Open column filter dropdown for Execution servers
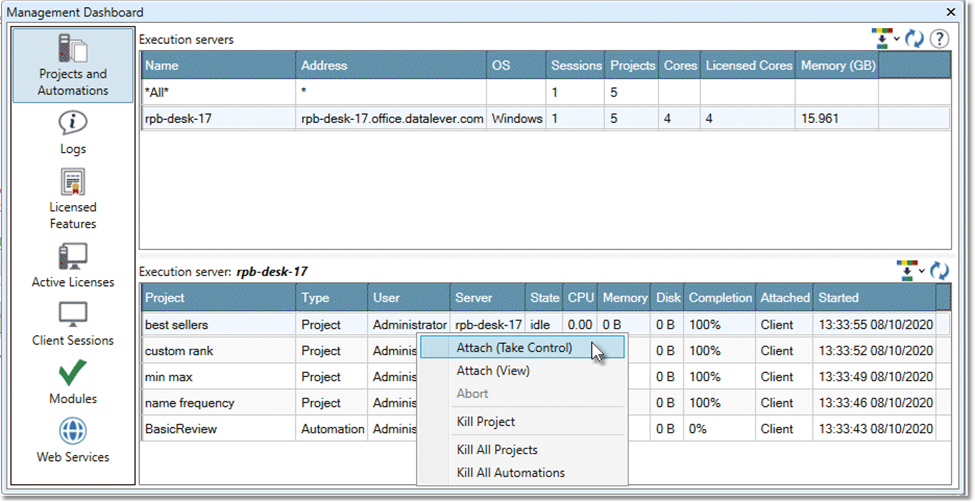The image size is (975, 503). [x=884, y=39]
